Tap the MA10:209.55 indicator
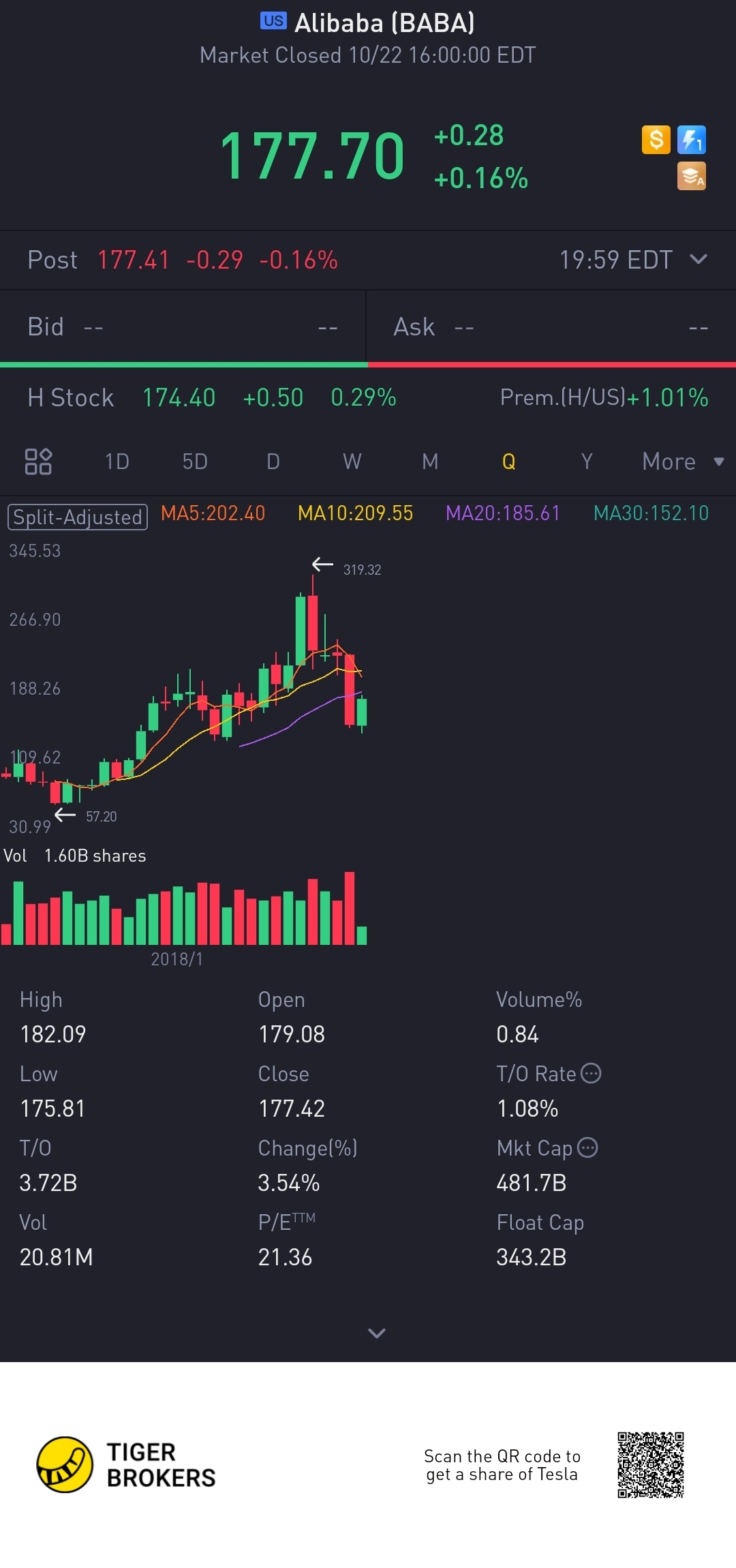The width and height of the screenshot is (736, 1568). 356,513
